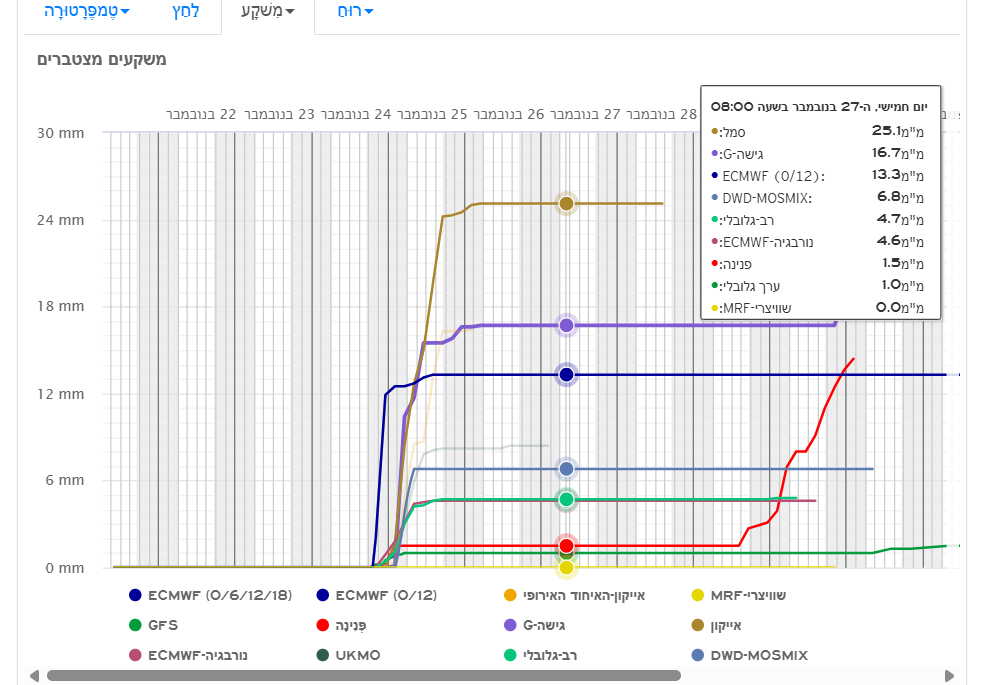Click the blue ECMWF (0/12) data point marker
The image size is (987, 685).
pos(566,374)
